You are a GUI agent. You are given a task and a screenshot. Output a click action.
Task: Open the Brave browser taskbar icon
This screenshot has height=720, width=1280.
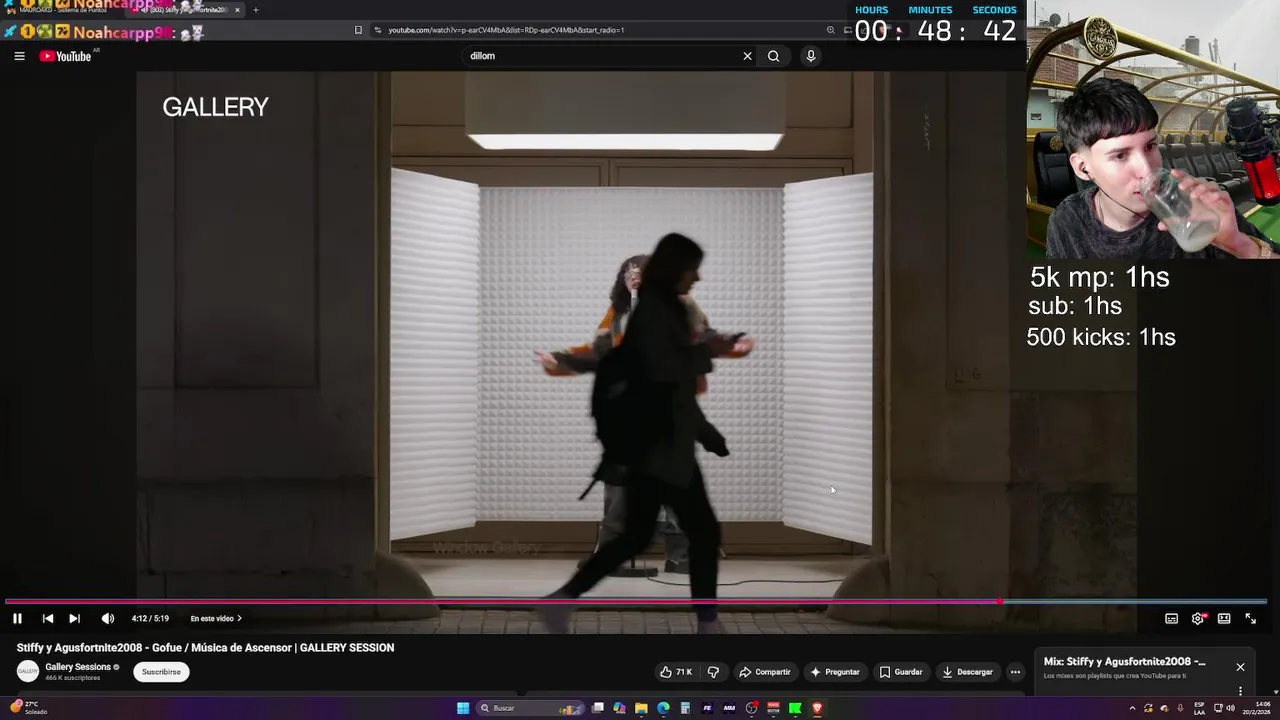pos(817,708)
